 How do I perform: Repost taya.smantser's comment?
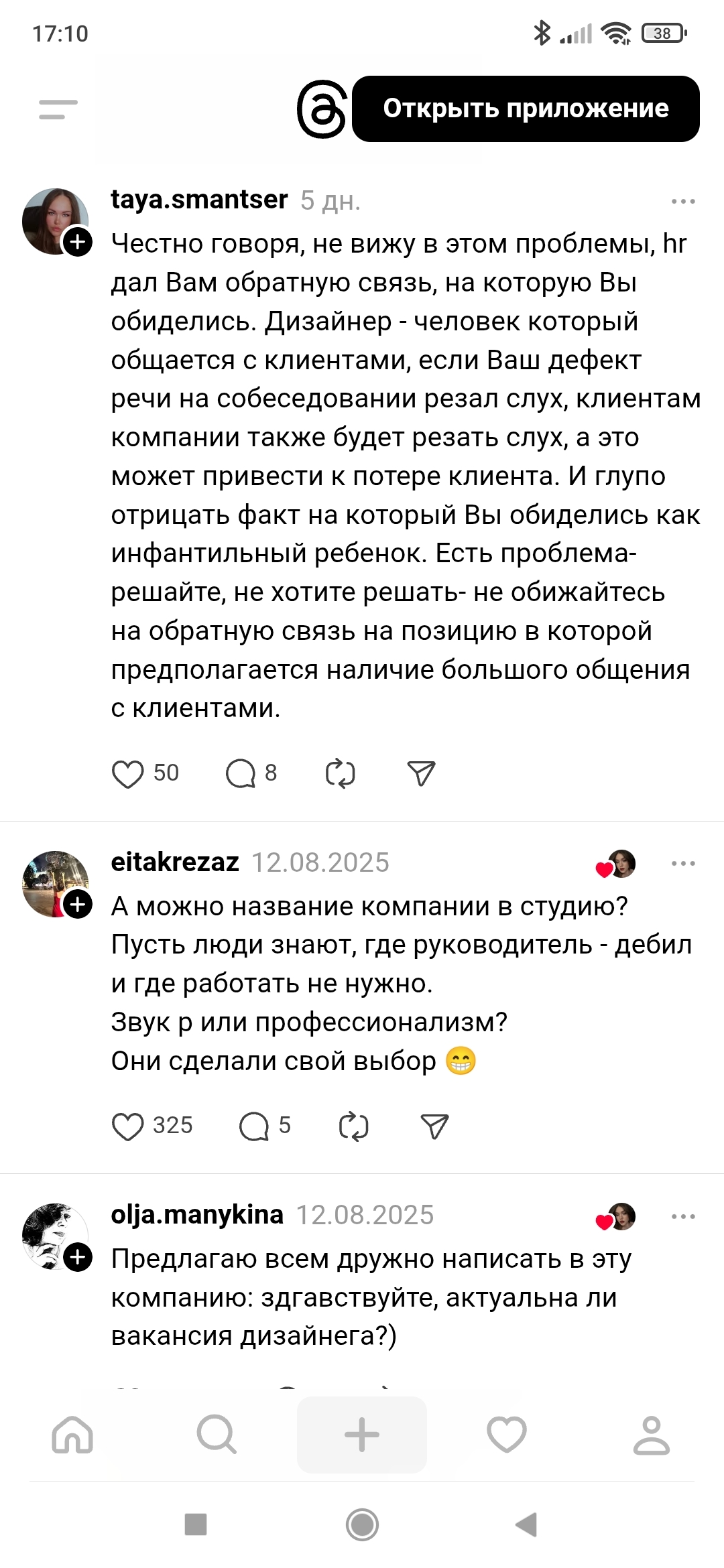click(340, 774)
